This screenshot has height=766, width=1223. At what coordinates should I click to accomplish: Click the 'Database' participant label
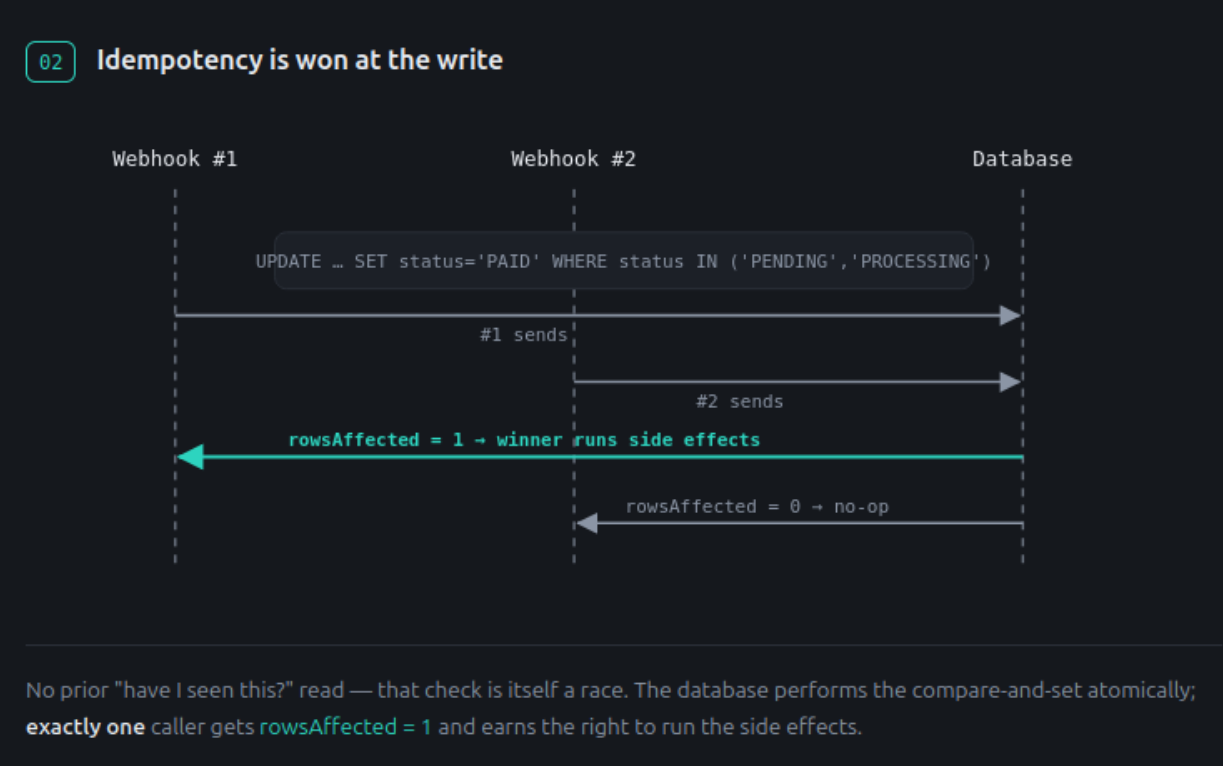(x=1022, y=159)
